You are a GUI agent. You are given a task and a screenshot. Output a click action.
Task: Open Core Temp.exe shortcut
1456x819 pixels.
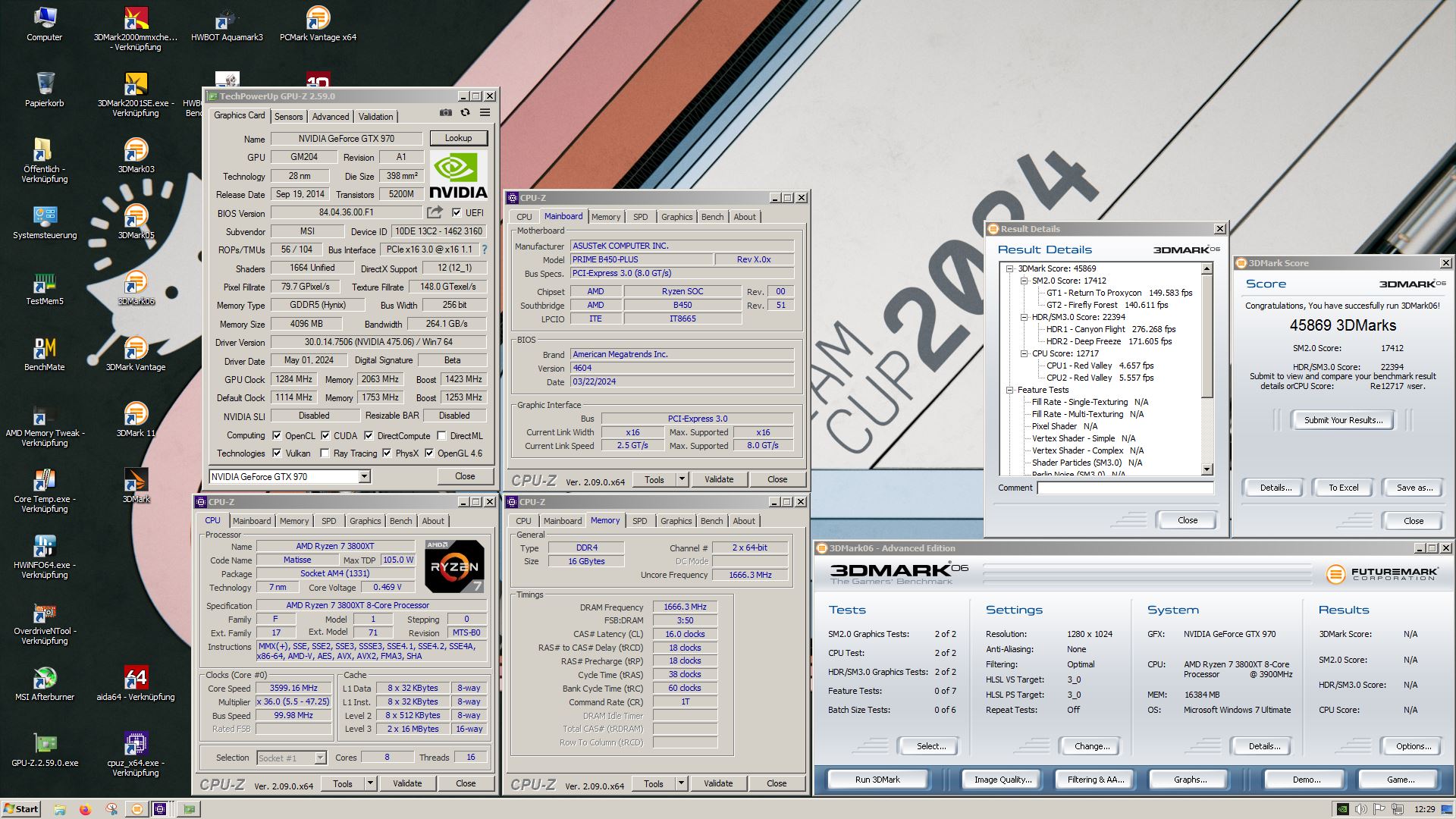pos(44,491)
